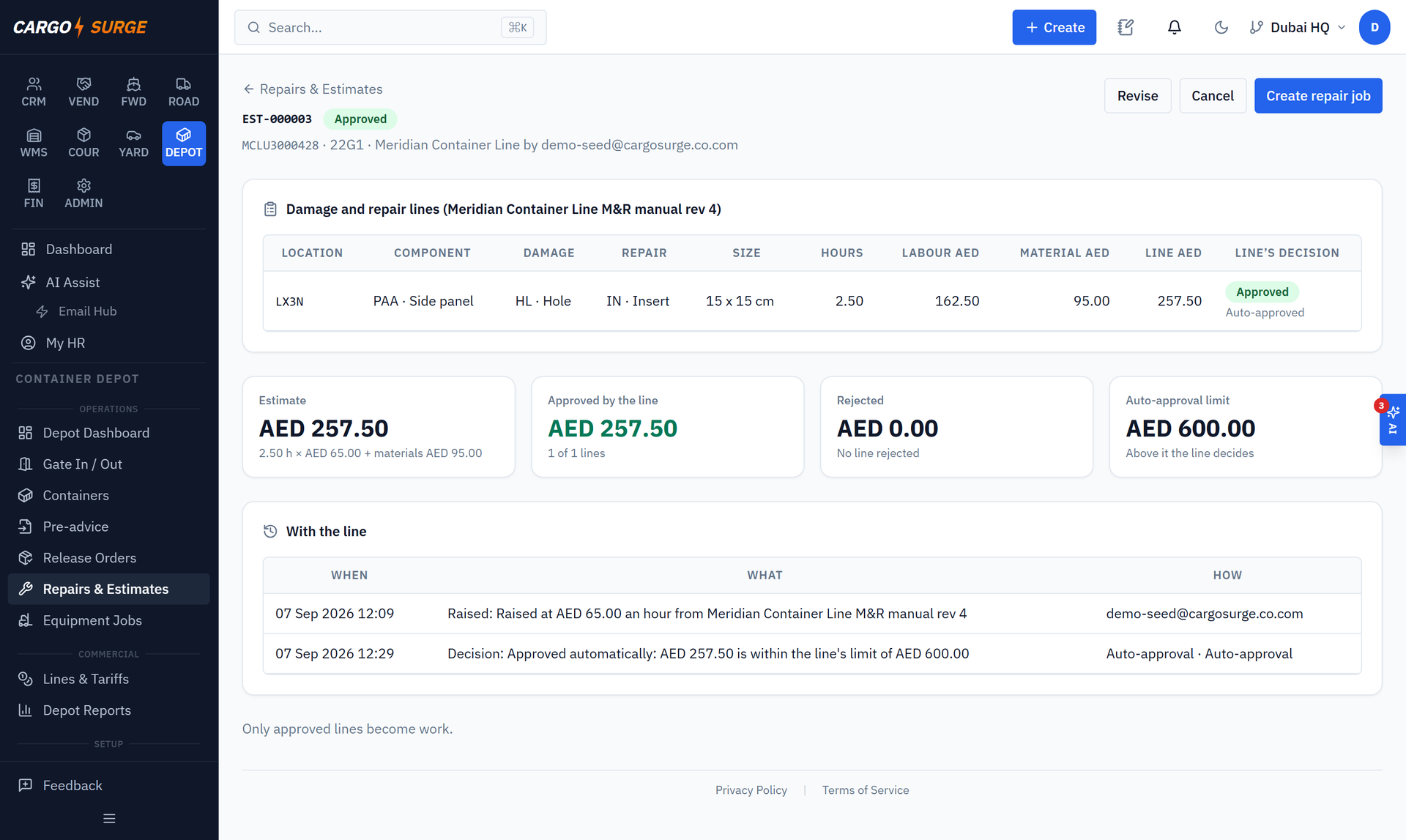Select Repairs & Estimates in sidebar
Image resolution: width=1406 pixels, height=840 pixels.
pyautogui.click(x=109, y=589)
